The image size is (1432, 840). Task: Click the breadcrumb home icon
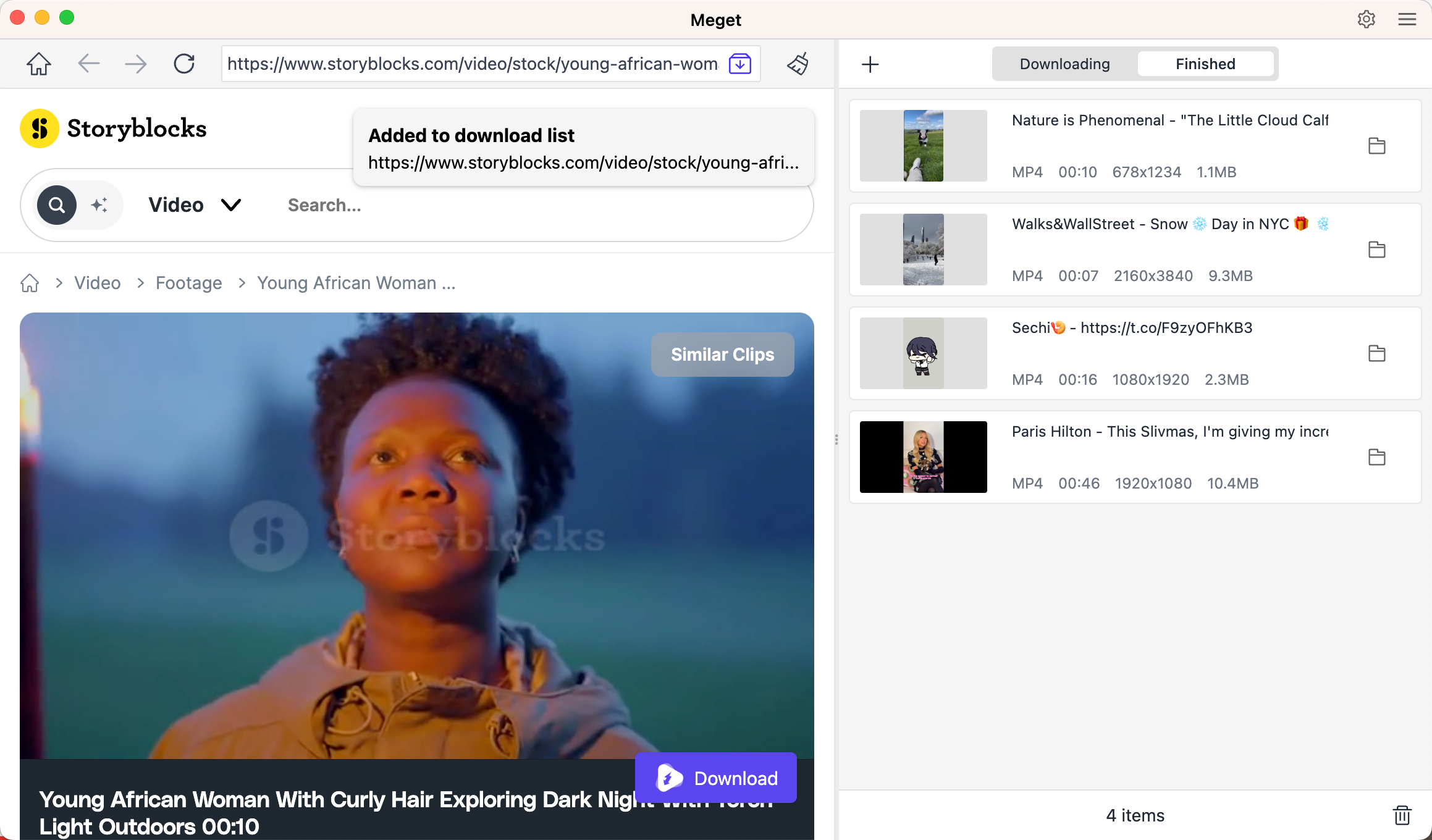[30, 283]
